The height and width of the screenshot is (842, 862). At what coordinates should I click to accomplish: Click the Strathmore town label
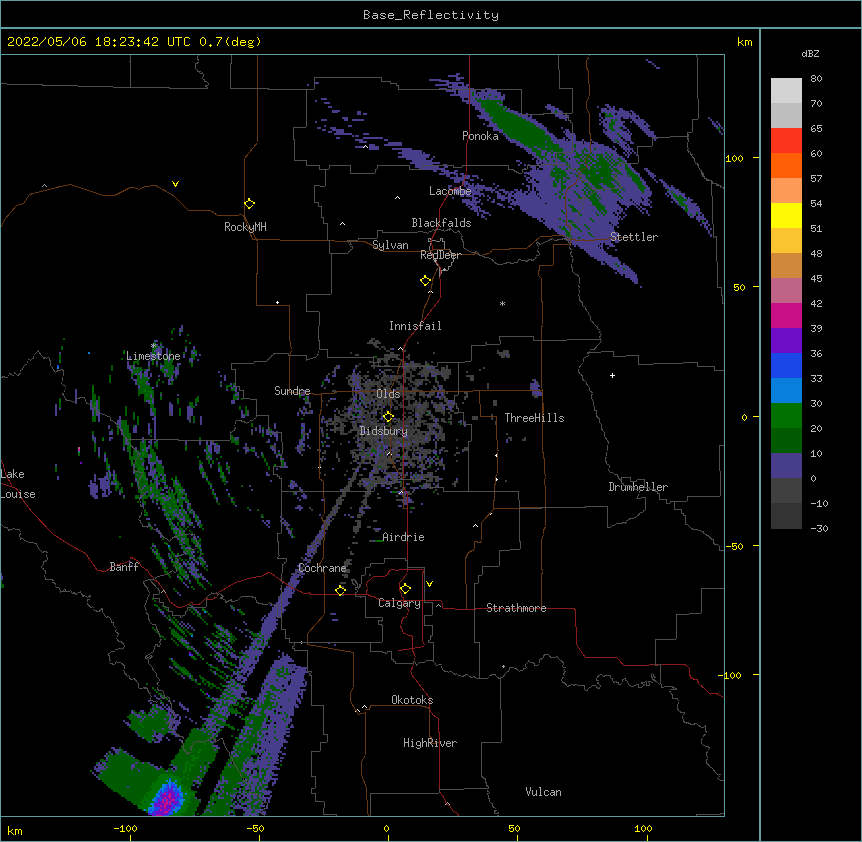pyautogui.click(x=516, y=608)
